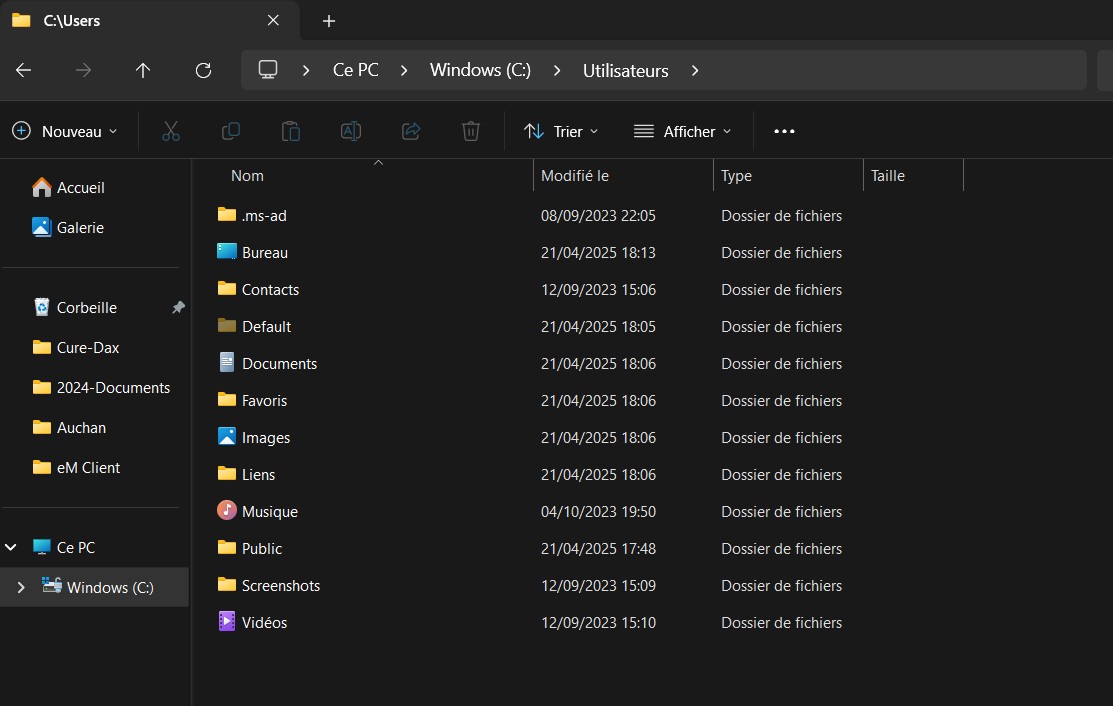Click the Copy icon in toolbar
This screenshot has width=1113, height=706.
[x=231, y=131]
